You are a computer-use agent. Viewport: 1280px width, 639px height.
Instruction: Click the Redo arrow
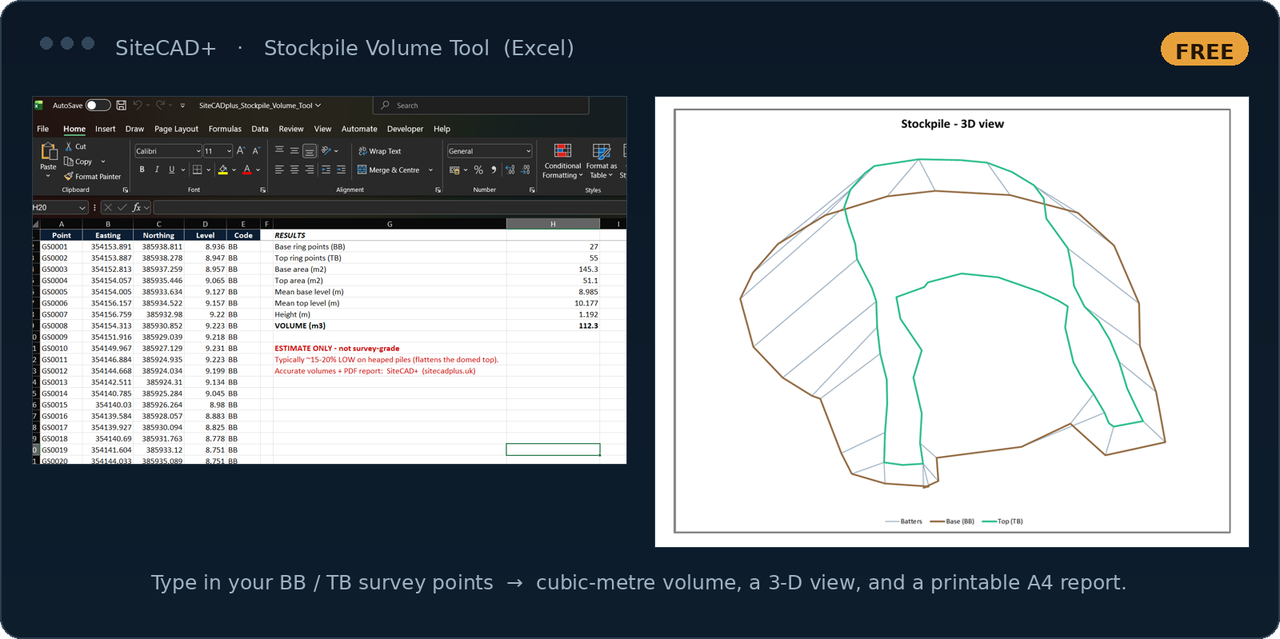click(160, 105)
